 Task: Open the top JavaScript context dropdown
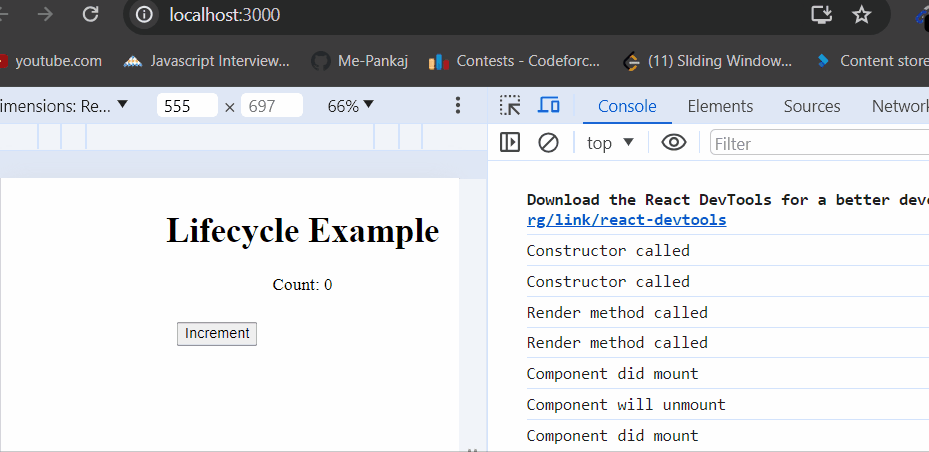pyautogui.click(x=610, y=143)
